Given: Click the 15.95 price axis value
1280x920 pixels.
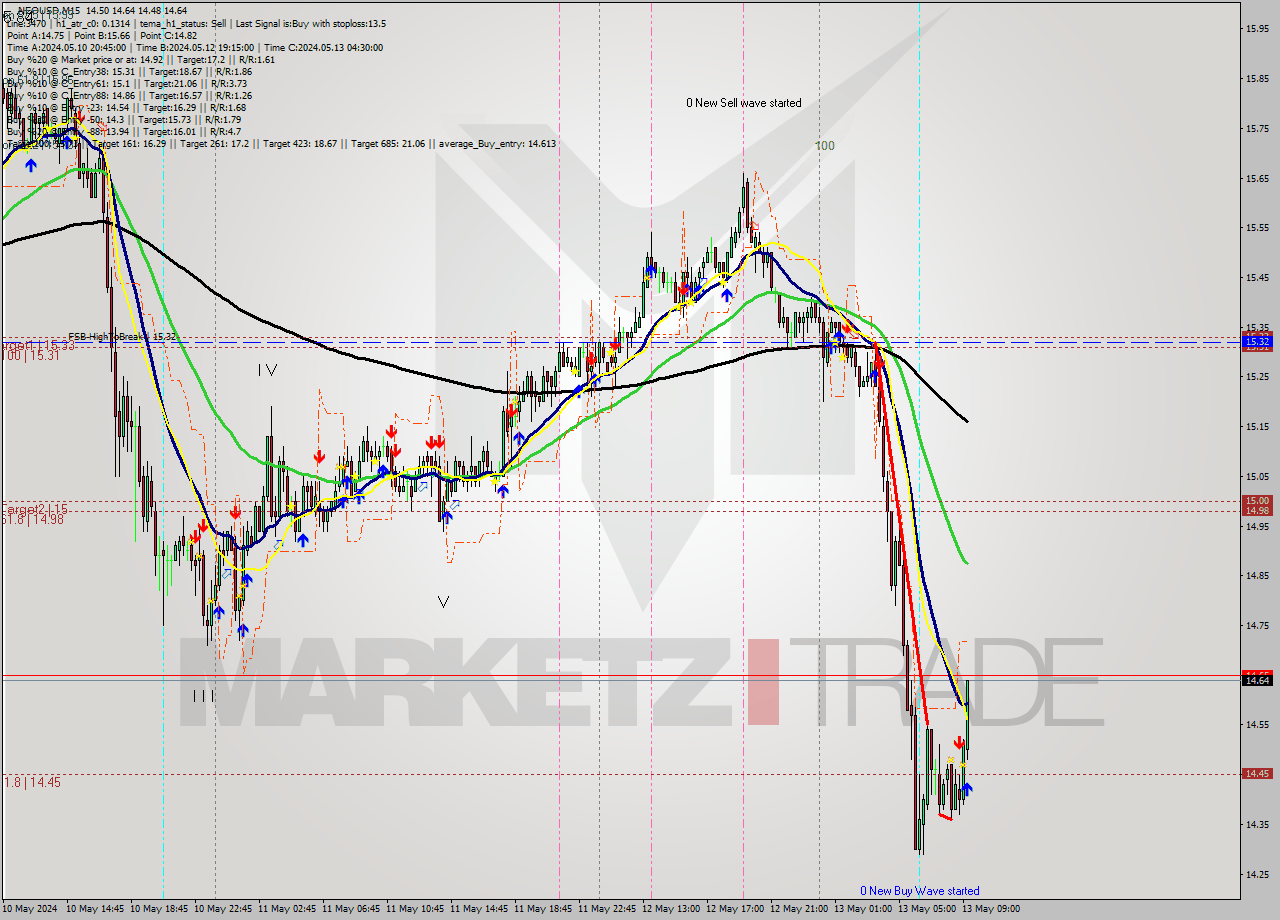Looking at the screenshot, I should pos(1257,28).
